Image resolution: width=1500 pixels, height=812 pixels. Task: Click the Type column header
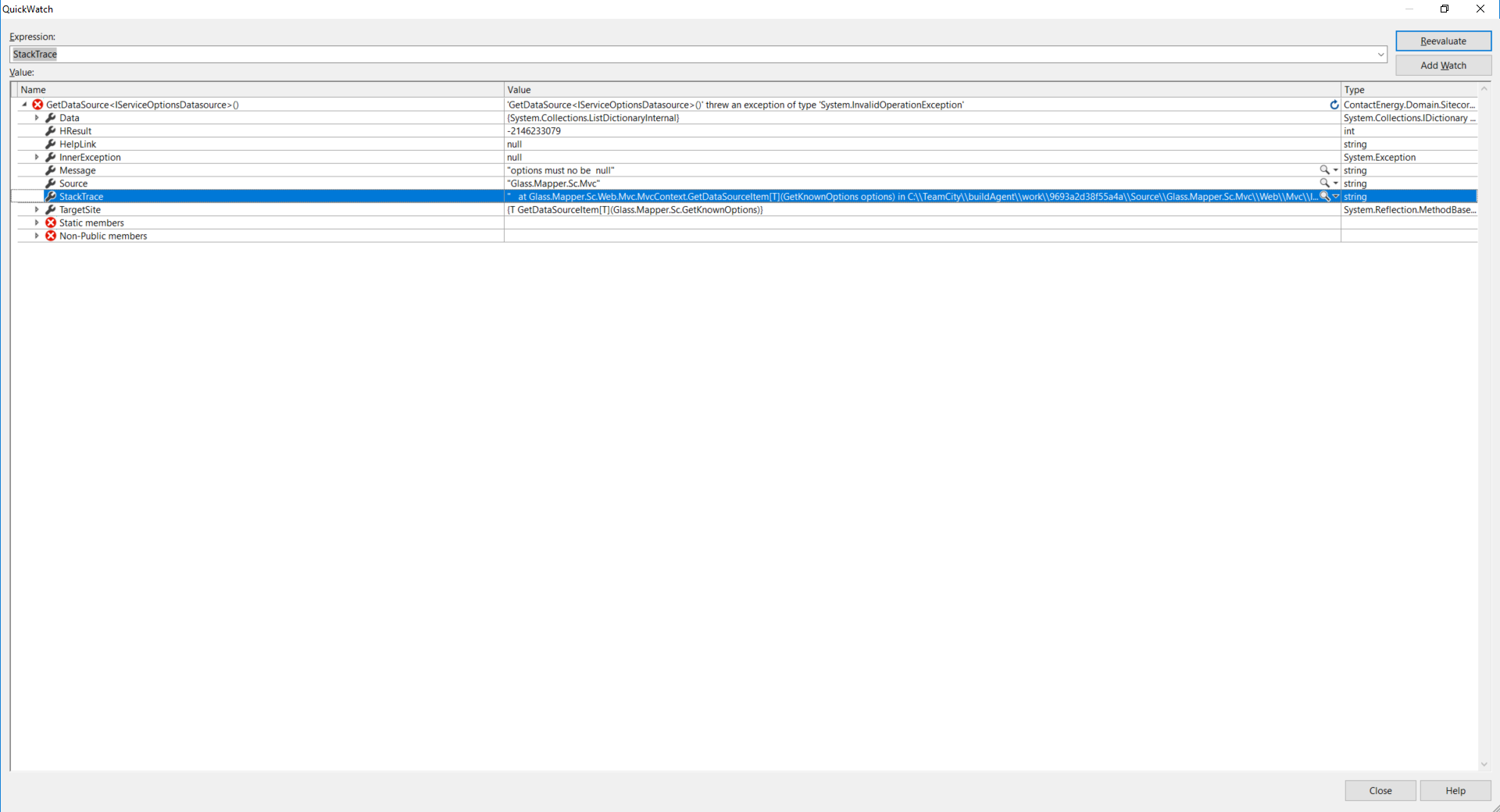point(1409,90)
